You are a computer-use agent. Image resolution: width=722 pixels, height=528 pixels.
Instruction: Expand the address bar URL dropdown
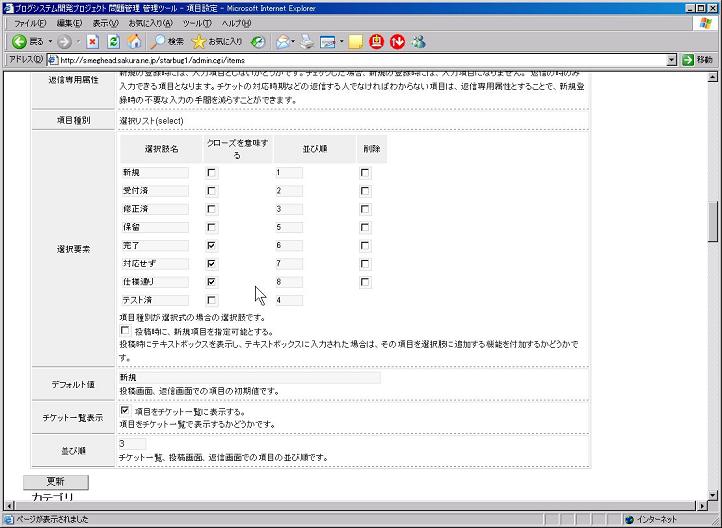click(672, 60)
